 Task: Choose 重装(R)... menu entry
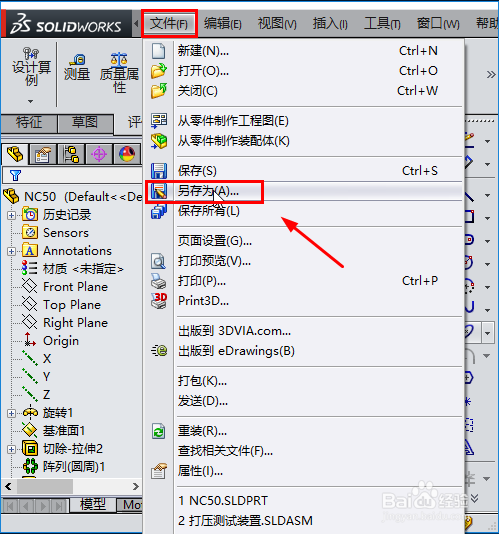click(303, 431)
